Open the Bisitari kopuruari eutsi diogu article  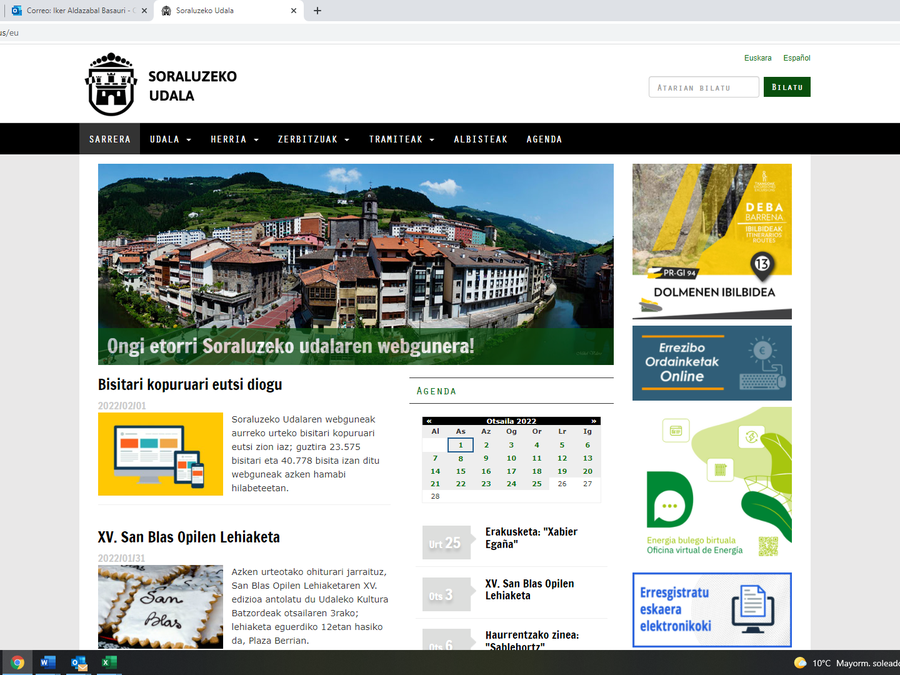click(x=190, y=384)
